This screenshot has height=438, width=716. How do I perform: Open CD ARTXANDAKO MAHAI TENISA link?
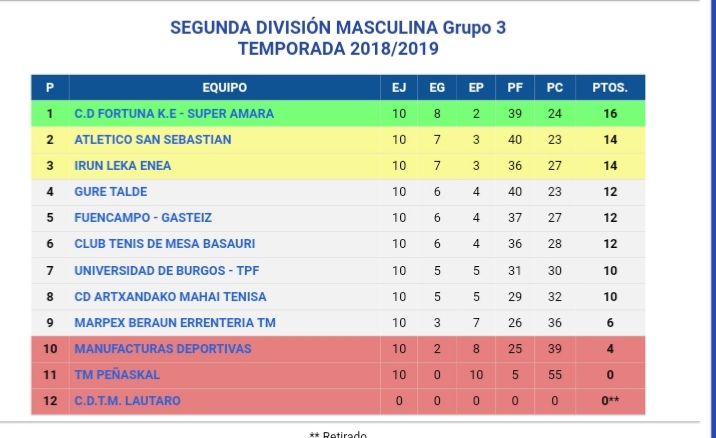(170, 296)
